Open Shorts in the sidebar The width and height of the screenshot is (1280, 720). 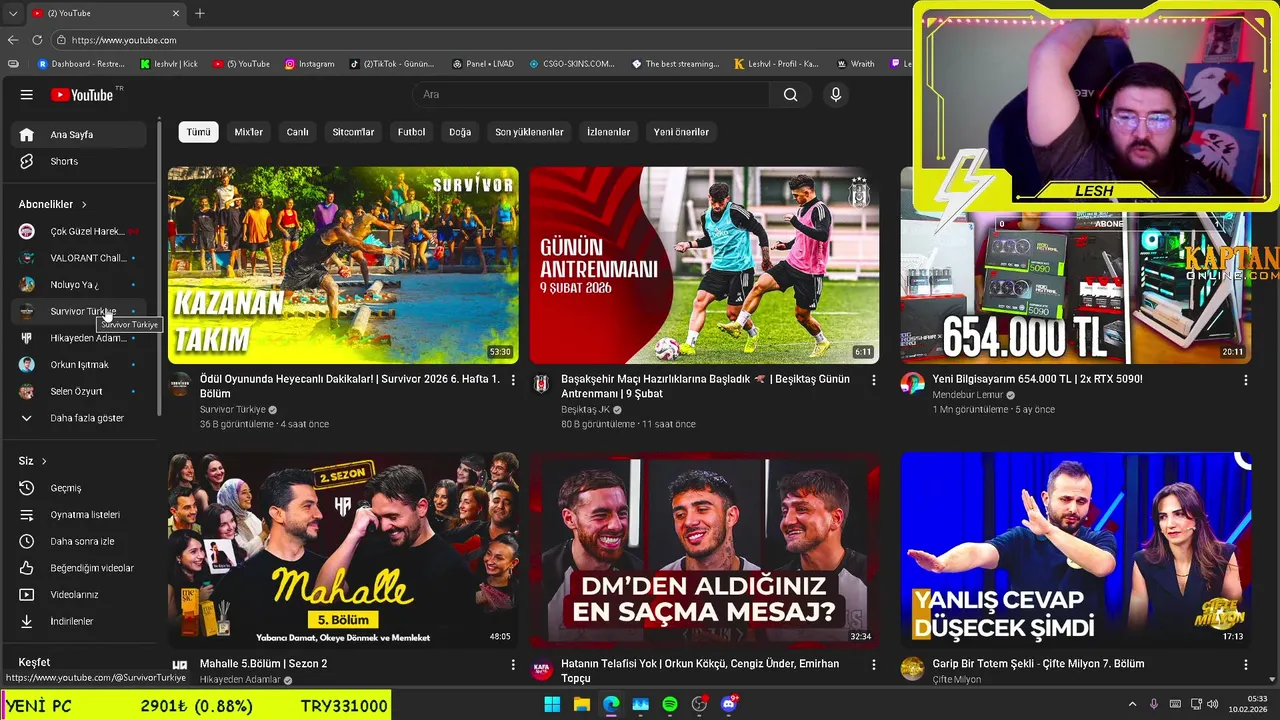[79, 161]
